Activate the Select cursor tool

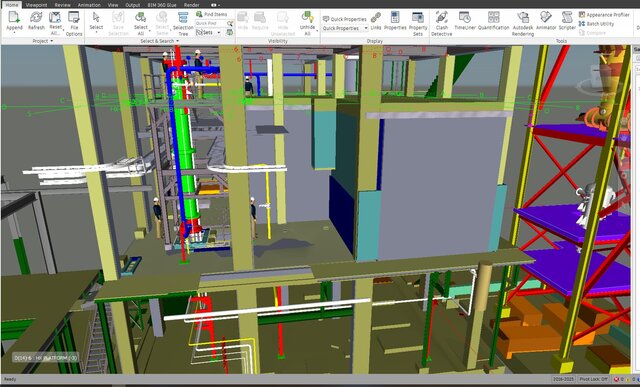(x=96, y=17)
